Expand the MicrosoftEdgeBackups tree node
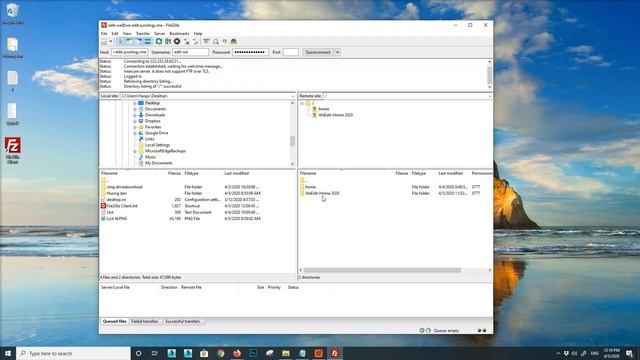This screenshot has height=360, width=640. pyautogui.click(x=135, y=151)
